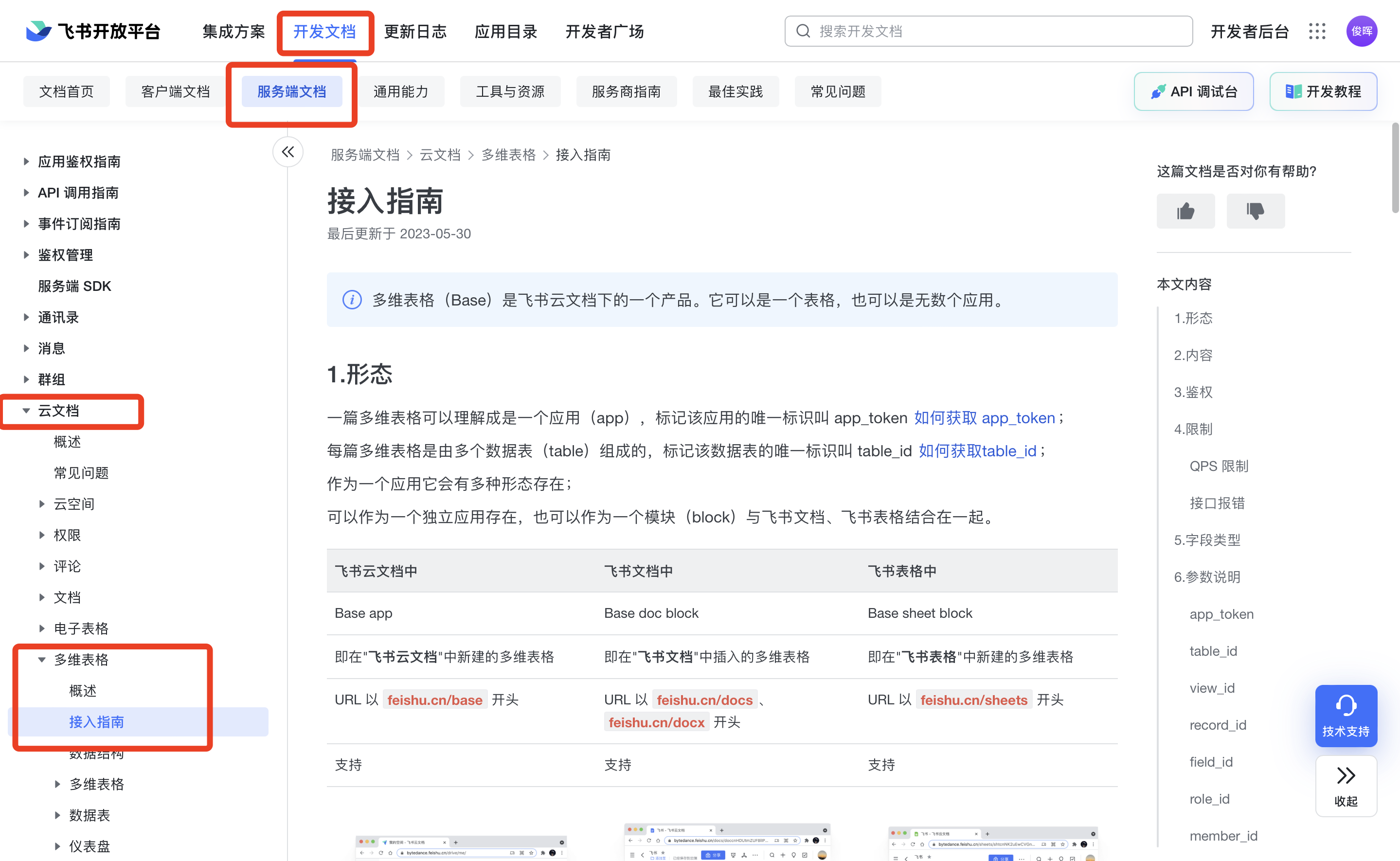Click the thumbs-up helpful icon

1185,211
